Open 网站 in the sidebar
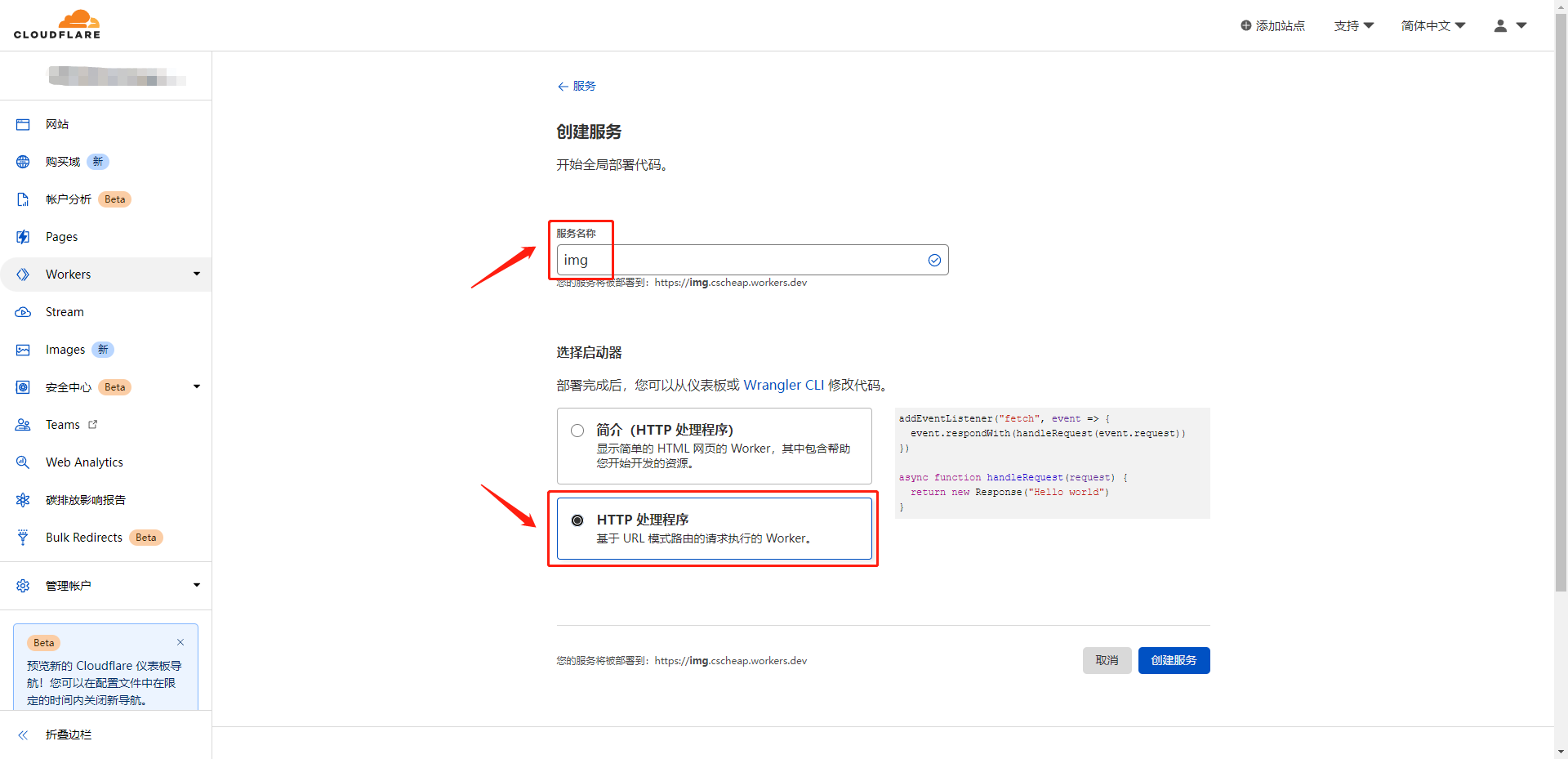1568x759 pixels. 57,124
